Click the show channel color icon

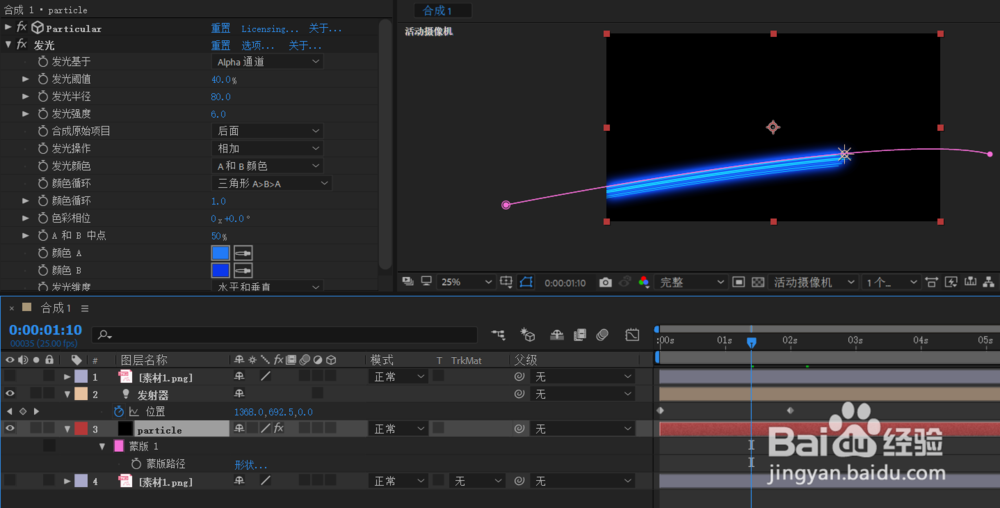click(x=643, y=282)
